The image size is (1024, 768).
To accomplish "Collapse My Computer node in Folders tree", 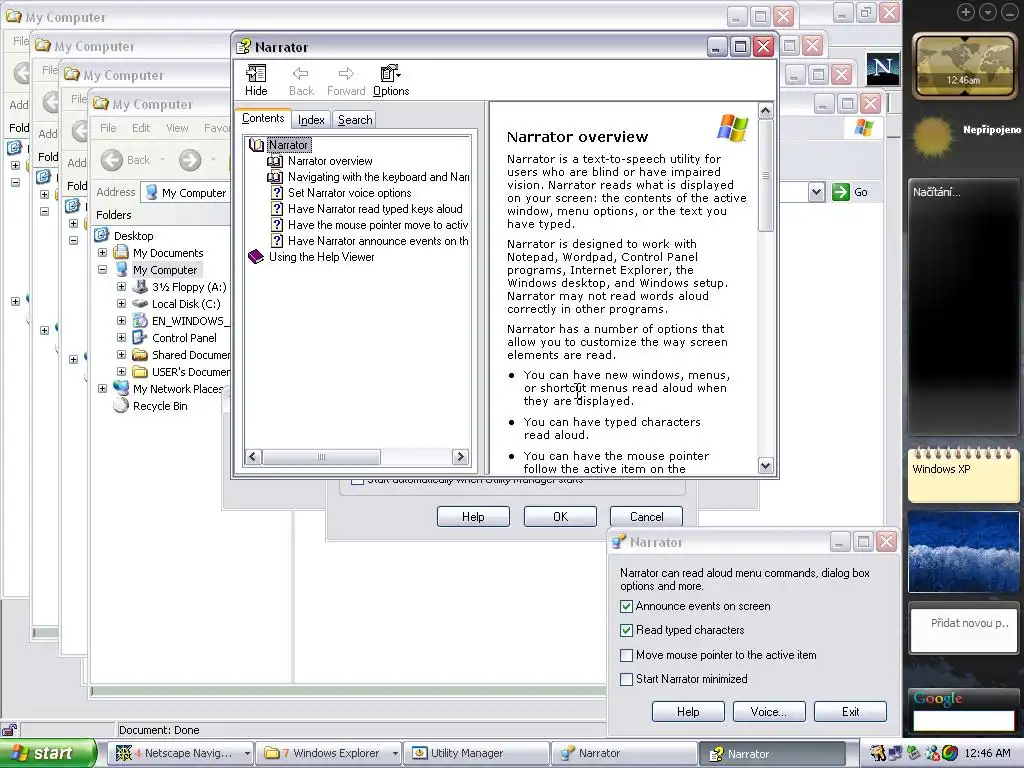I will click(x=103, y=270).
